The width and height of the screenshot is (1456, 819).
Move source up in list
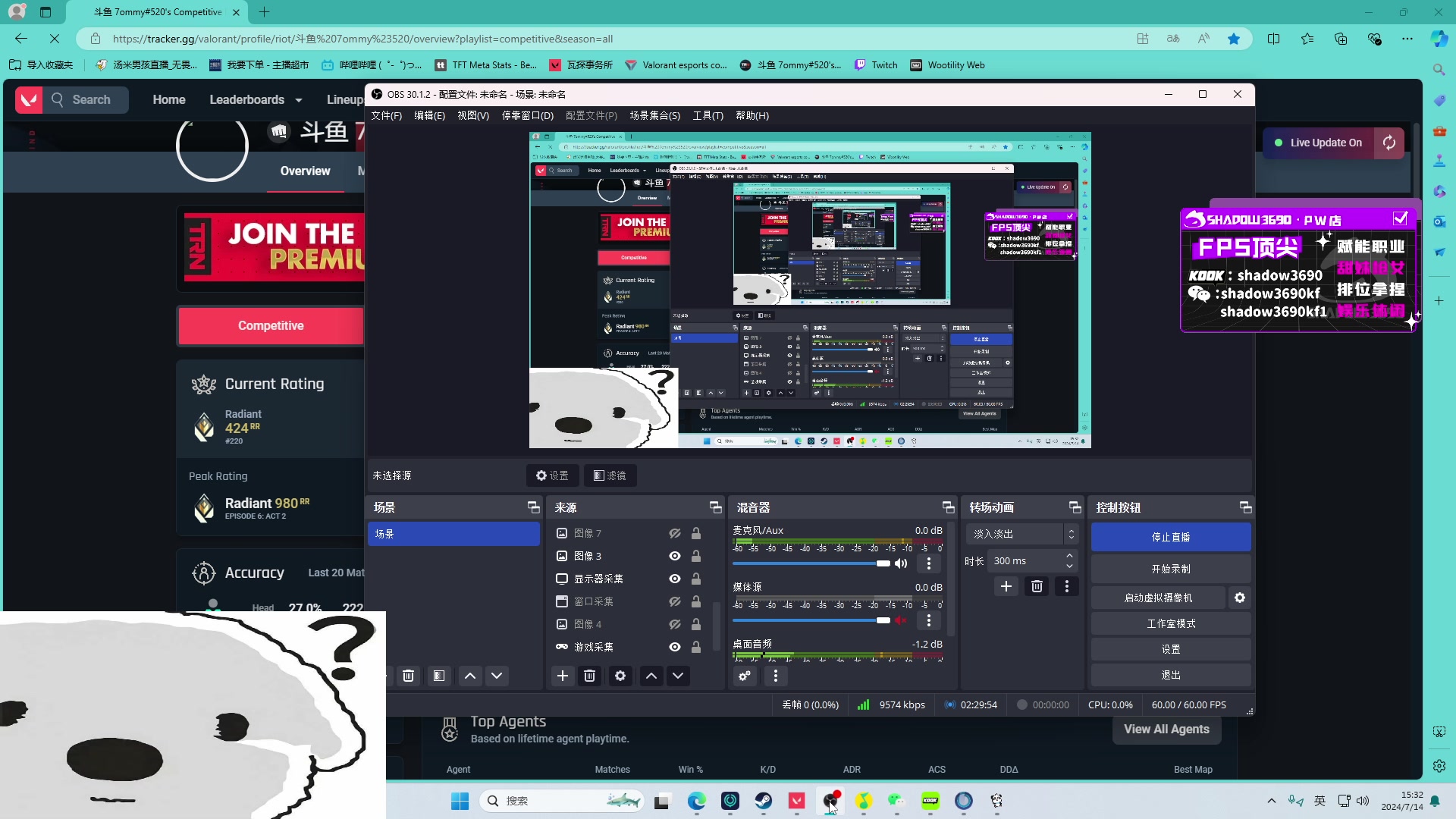pyautogui.click(x=651, y=676)
